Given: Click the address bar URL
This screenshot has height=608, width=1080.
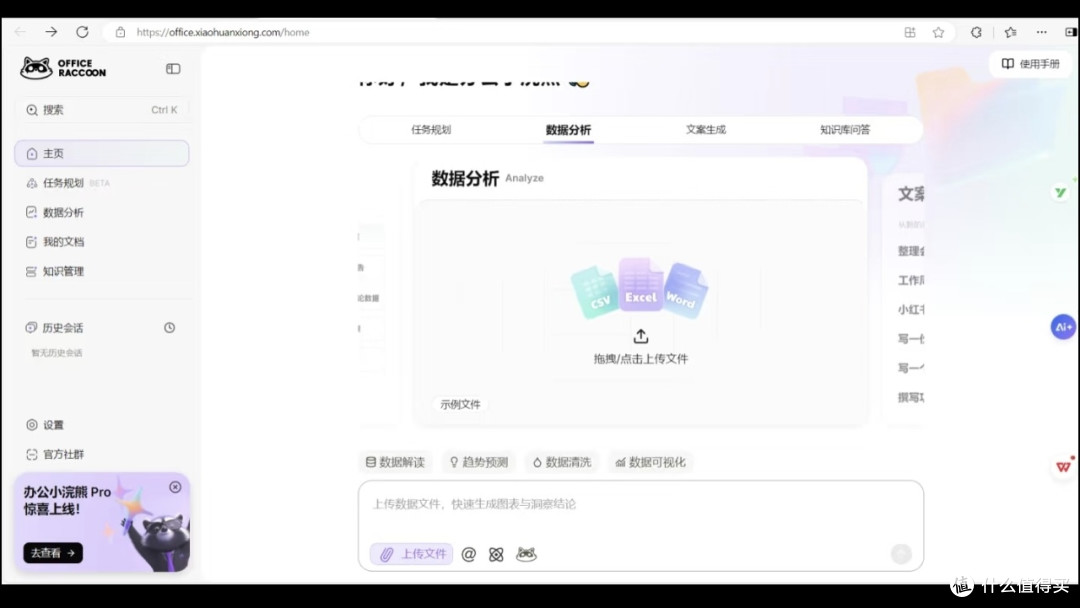Looking at the screenshot, I should [x=222, y=32].
